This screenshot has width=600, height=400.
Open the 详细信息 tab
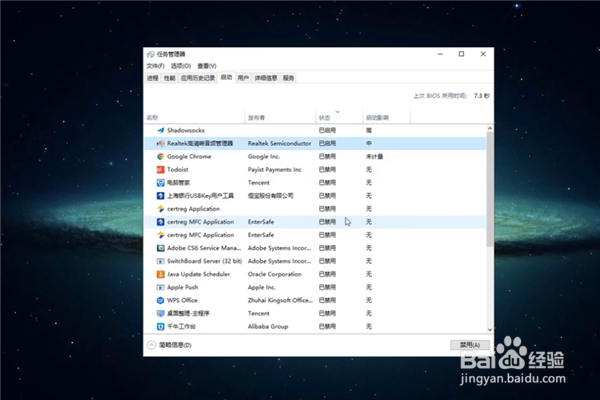pos(266,78)
